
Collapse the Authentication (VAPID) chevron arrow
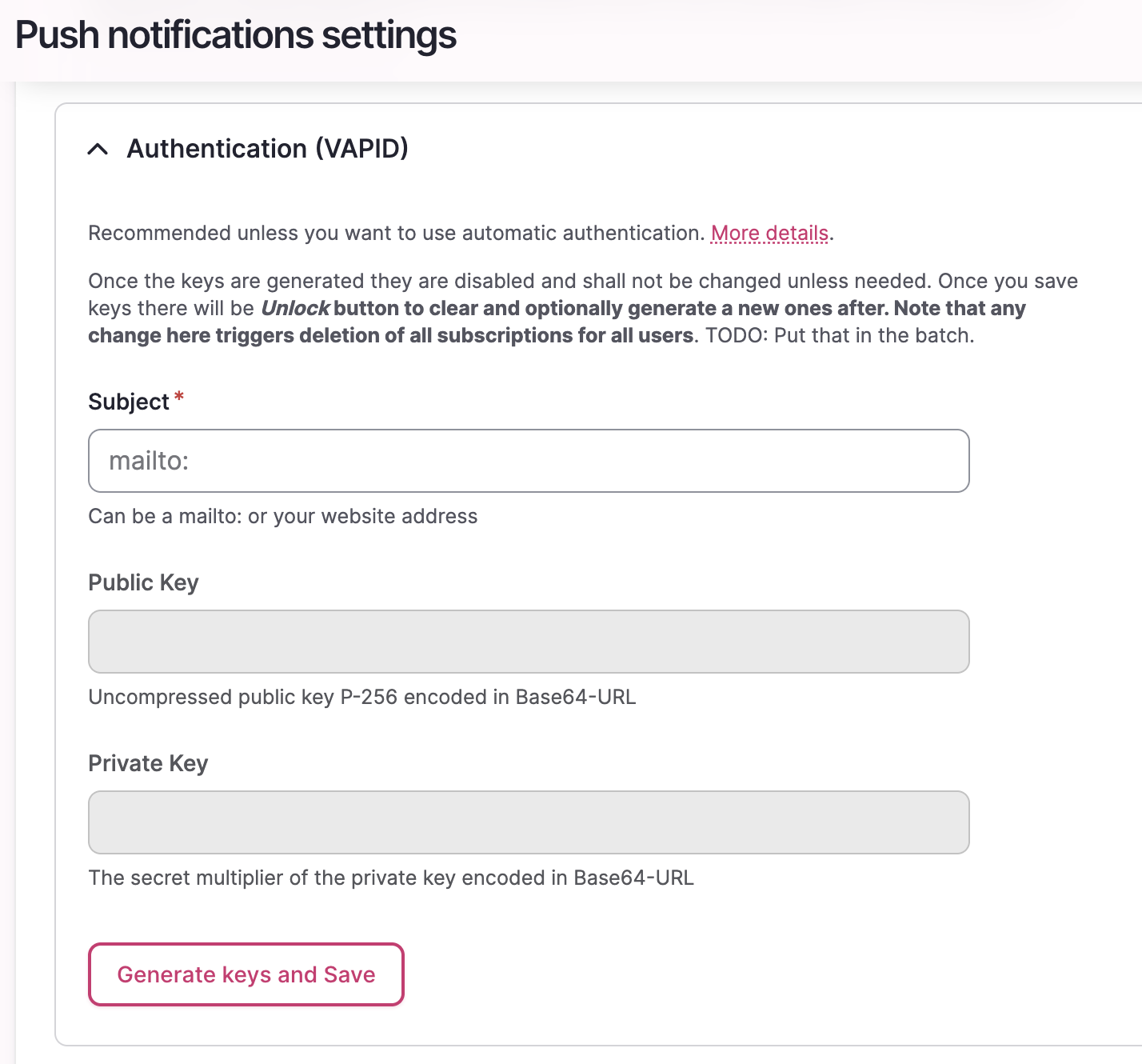(98, 149)
